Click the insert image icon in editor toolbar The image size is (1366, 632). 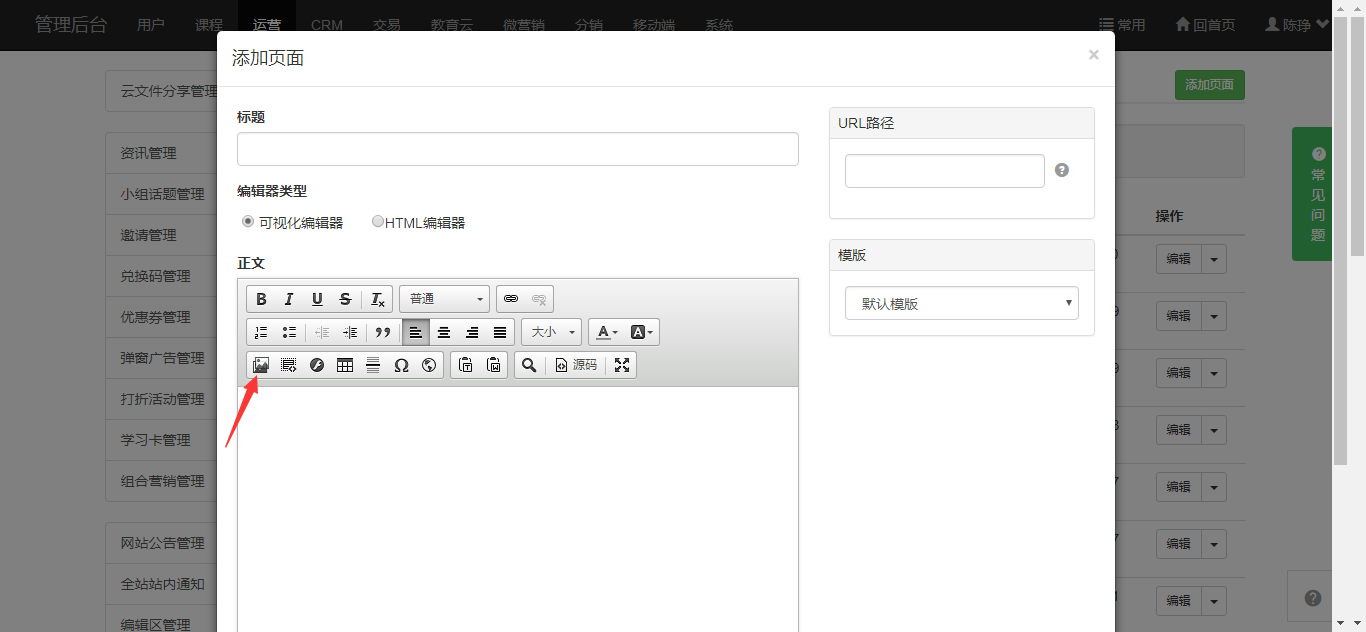coord(261,365)
